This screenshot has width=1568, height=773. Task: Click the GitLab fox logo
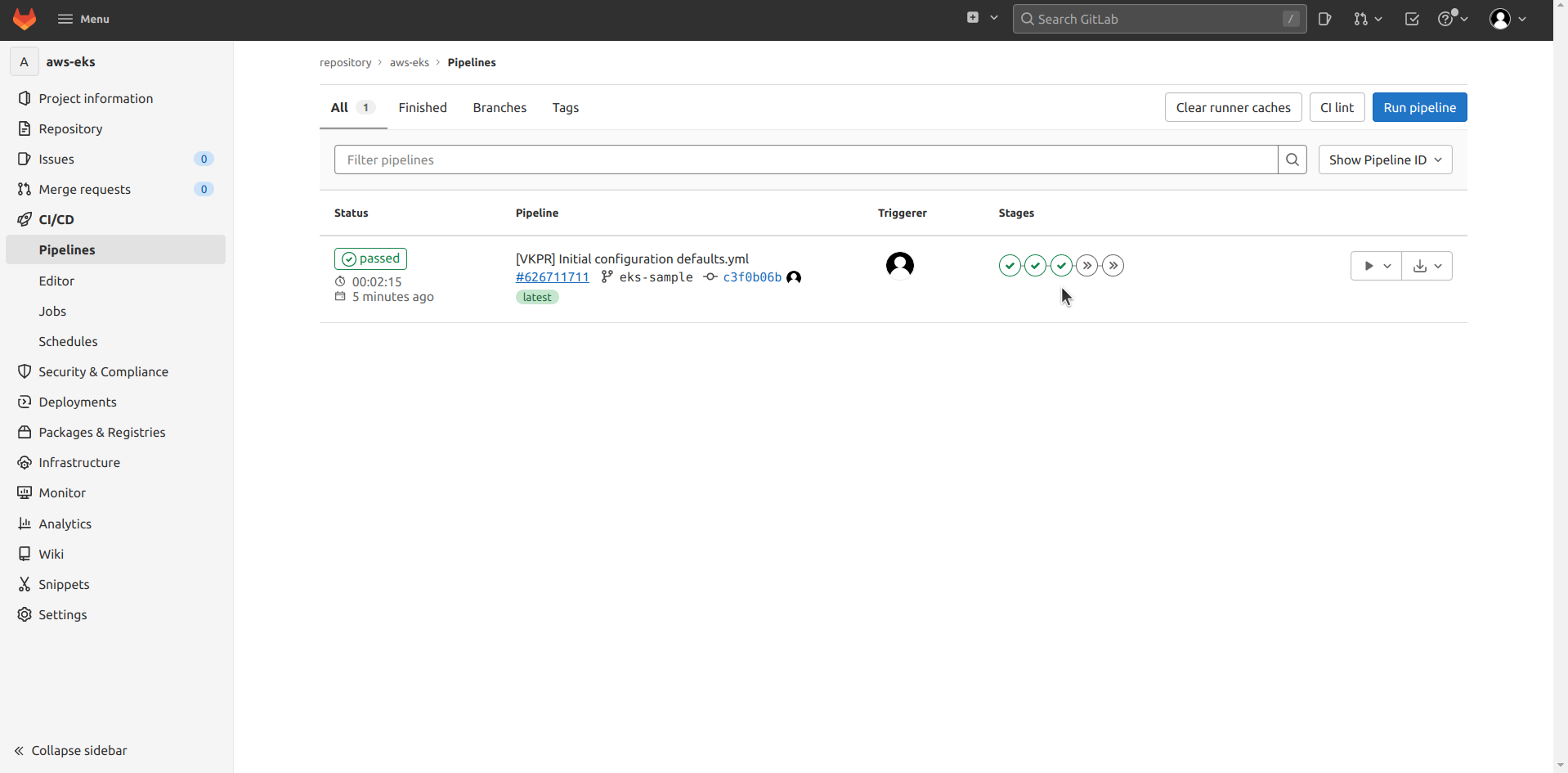tap(25, 19)
